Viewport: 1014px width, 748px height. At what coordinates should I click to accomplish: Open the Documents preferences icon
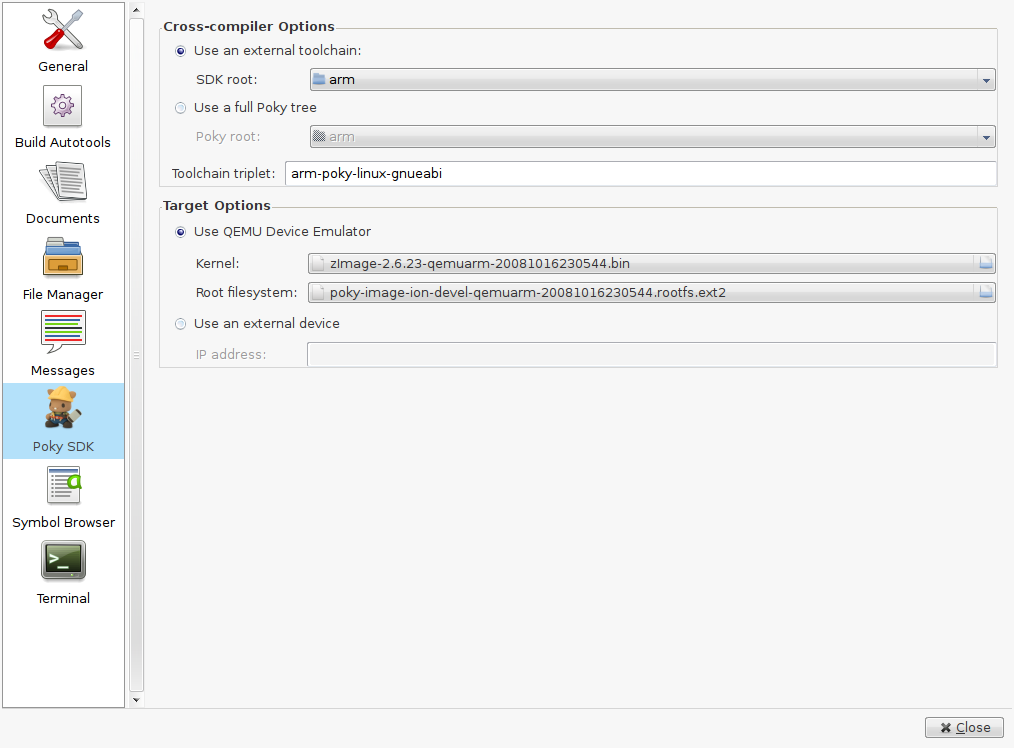(x=63, y=182)
